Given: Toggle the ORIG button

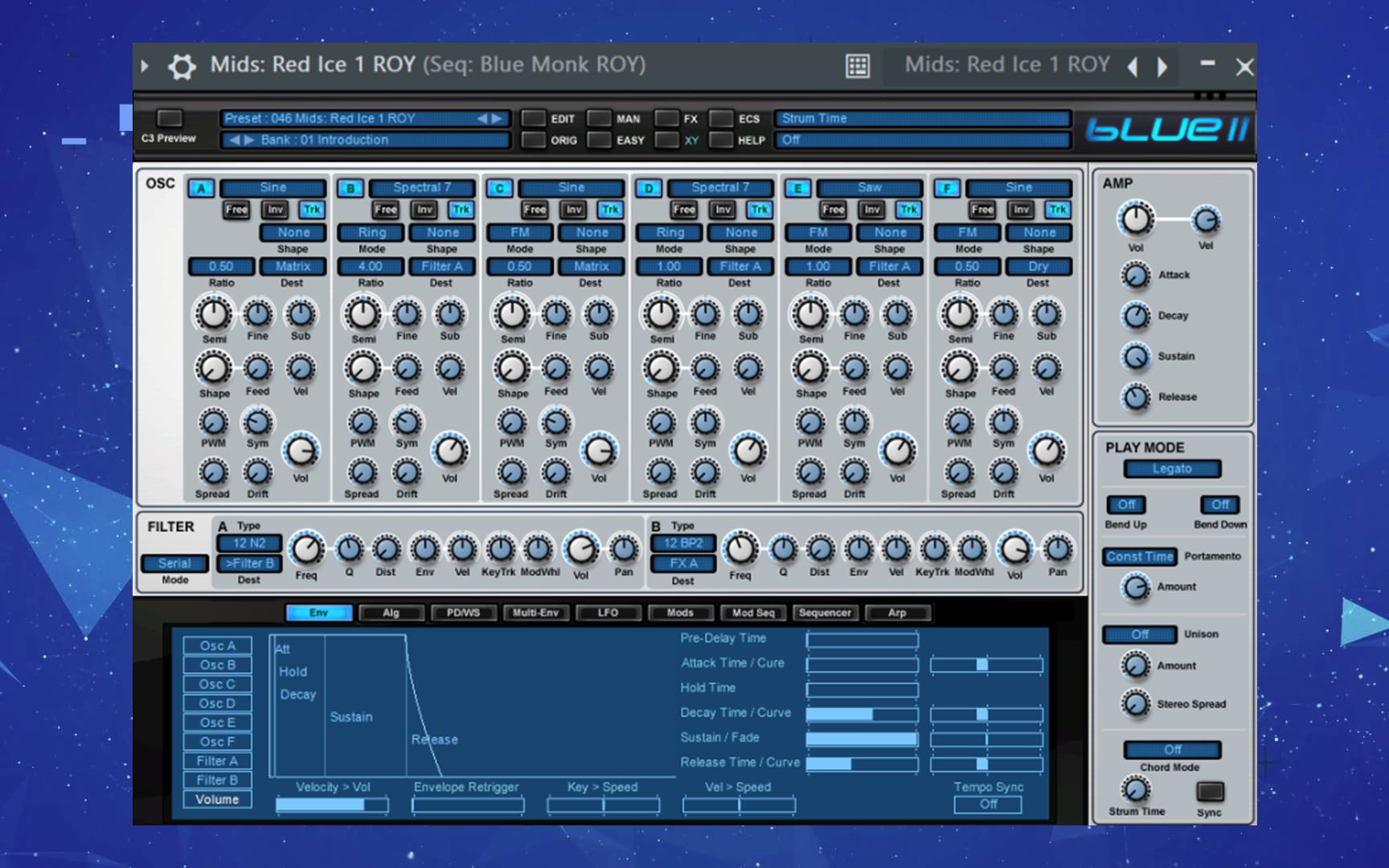Looking at the screenshot, I should [x=533, y=140].
